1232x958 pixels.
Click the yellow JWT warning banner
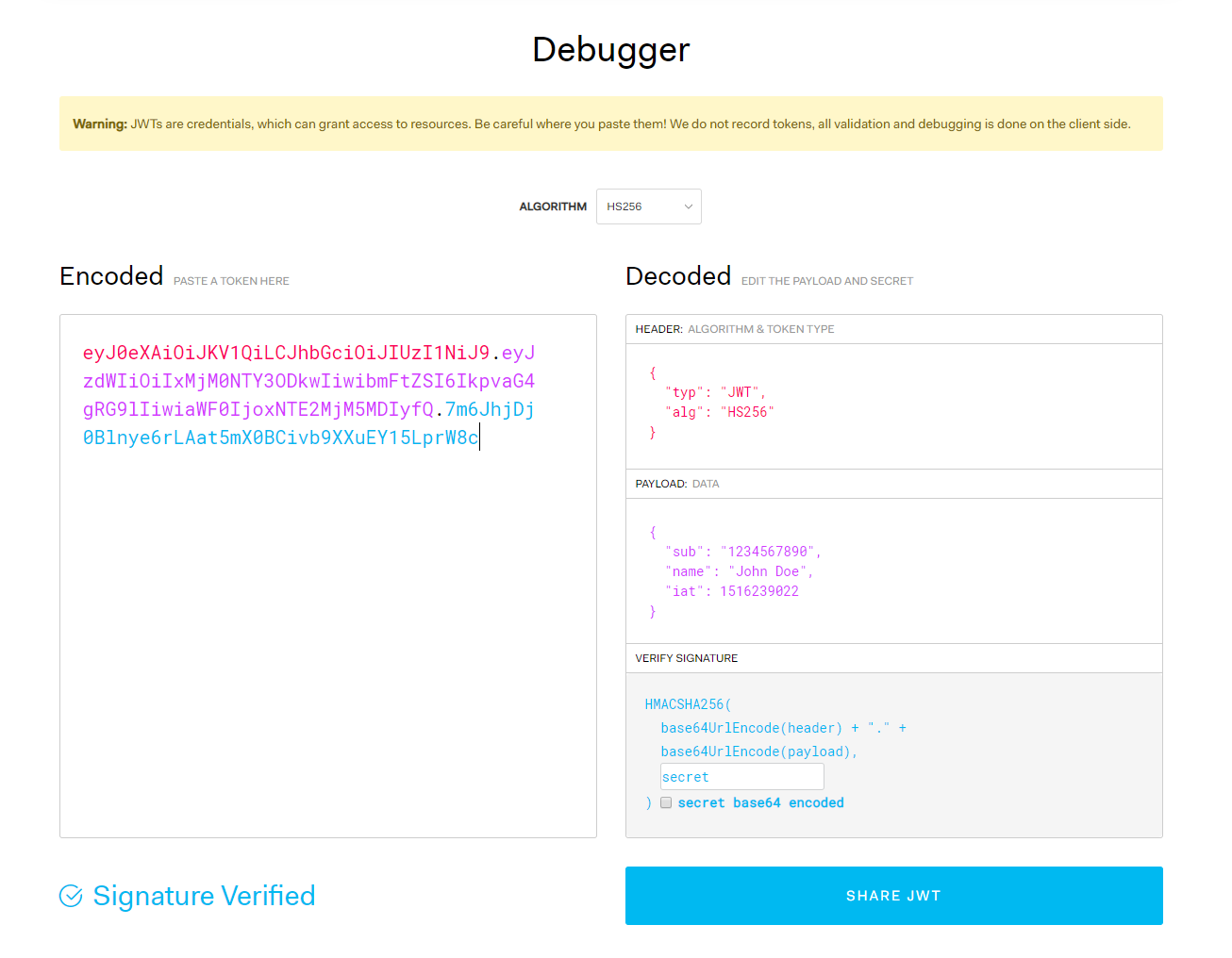click(x=610, y=124)
